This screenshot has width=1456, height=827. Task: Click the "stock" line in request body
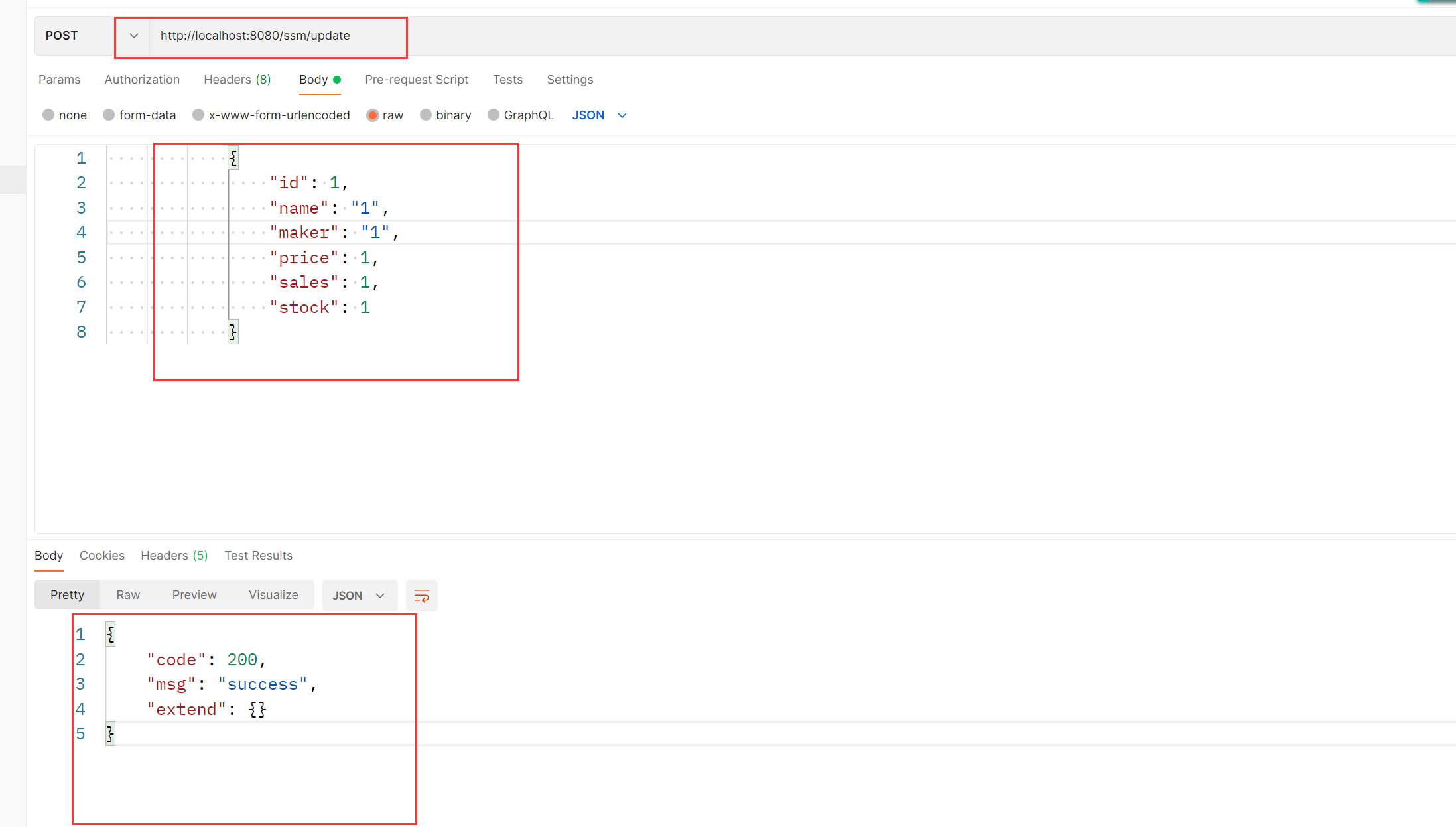click(320, 308)
